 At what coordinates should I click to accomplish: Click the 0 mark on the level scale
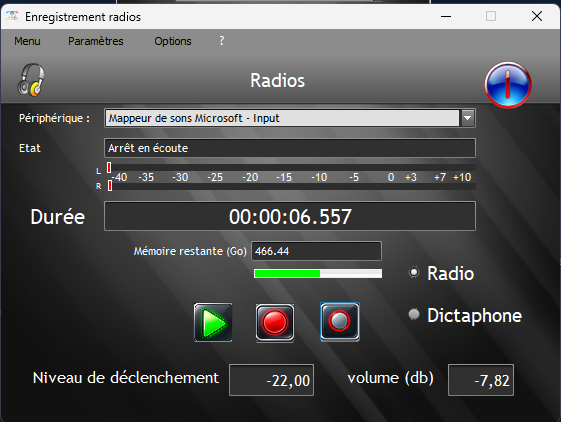(391, 177)
